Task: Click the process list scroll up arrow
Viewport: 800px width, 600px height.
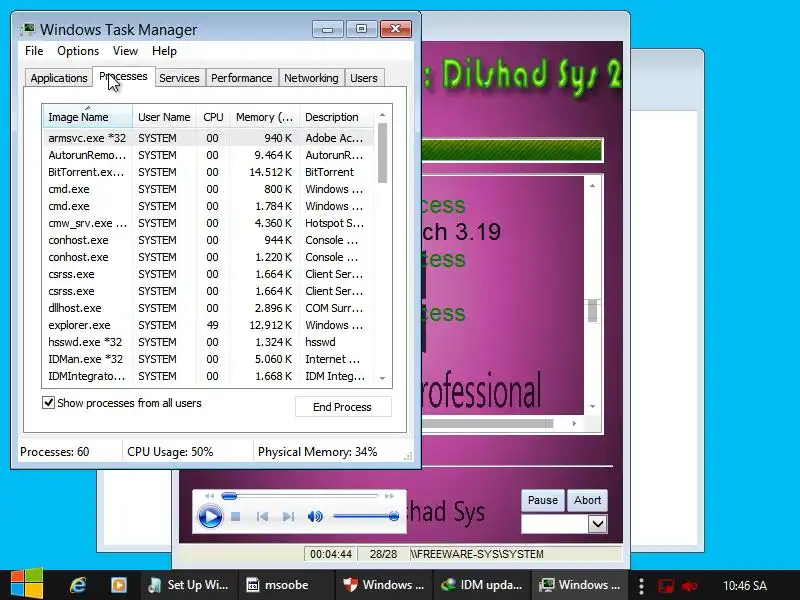Action: (x=382, y=115)
